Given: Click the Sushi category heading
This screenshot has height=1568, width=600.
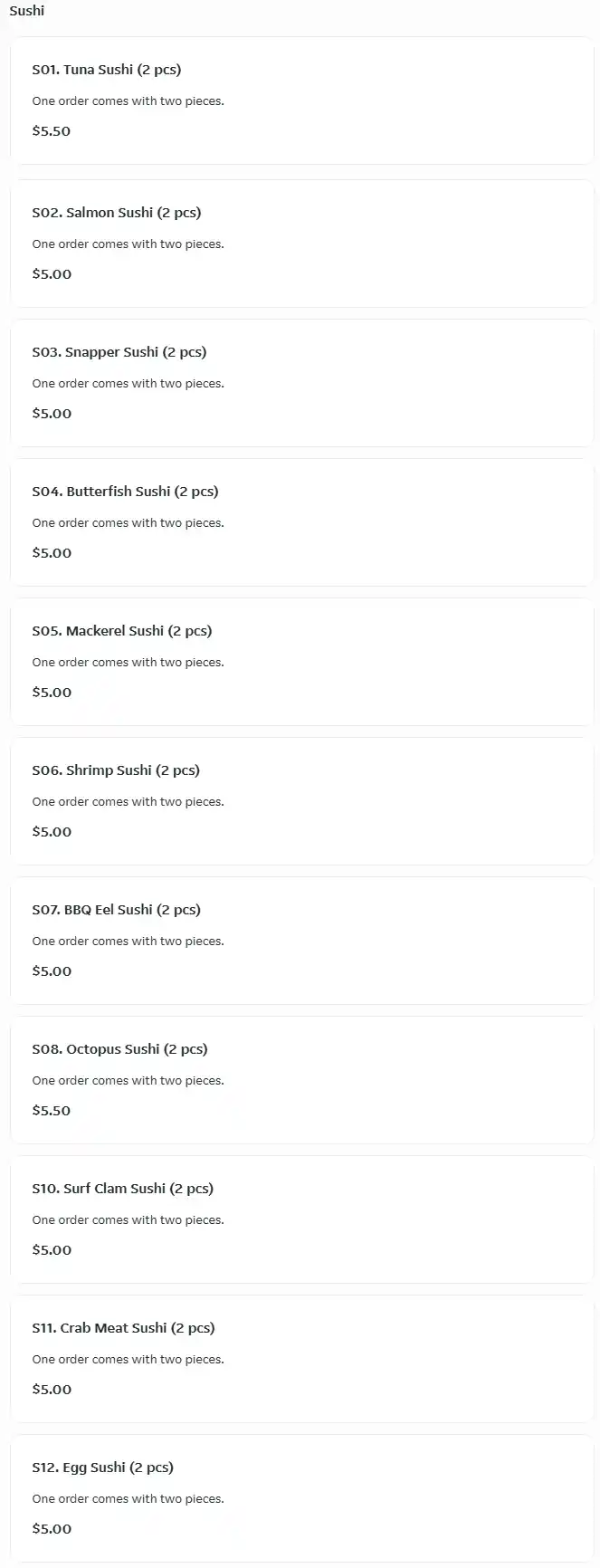Looking at the screenshot, I should coord(27,11).
